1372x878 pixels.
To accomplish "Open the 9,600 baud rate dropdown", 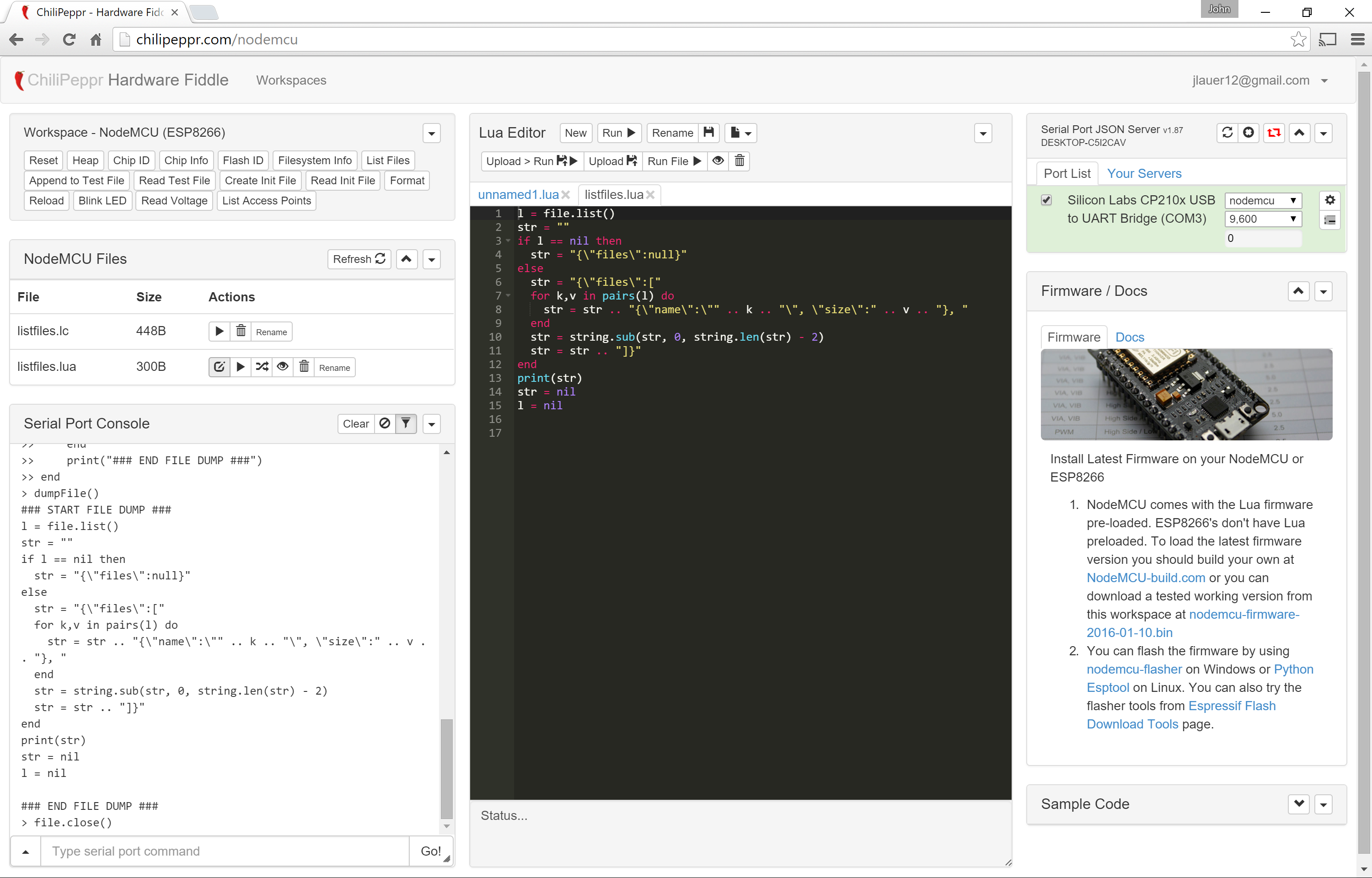I will click(1263, 219).
